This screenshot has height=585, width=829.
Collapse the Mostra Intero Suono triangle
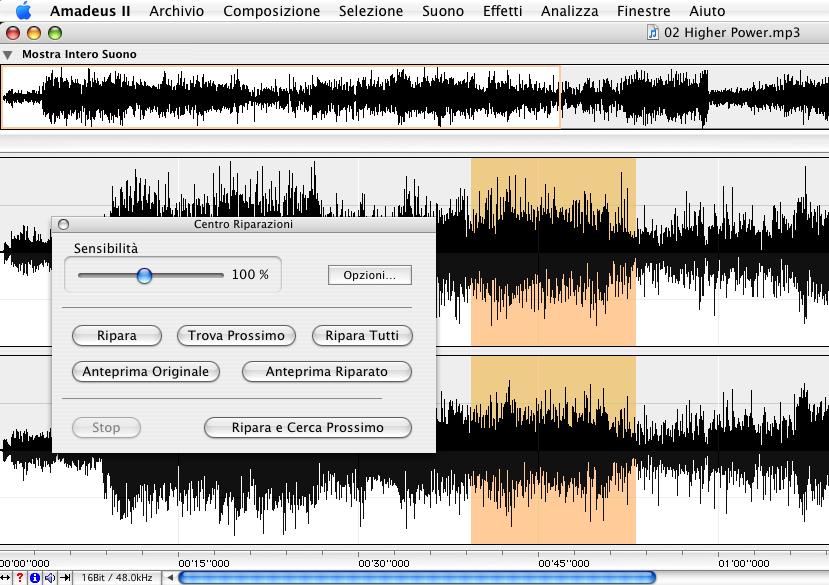(x=7, y=54)
